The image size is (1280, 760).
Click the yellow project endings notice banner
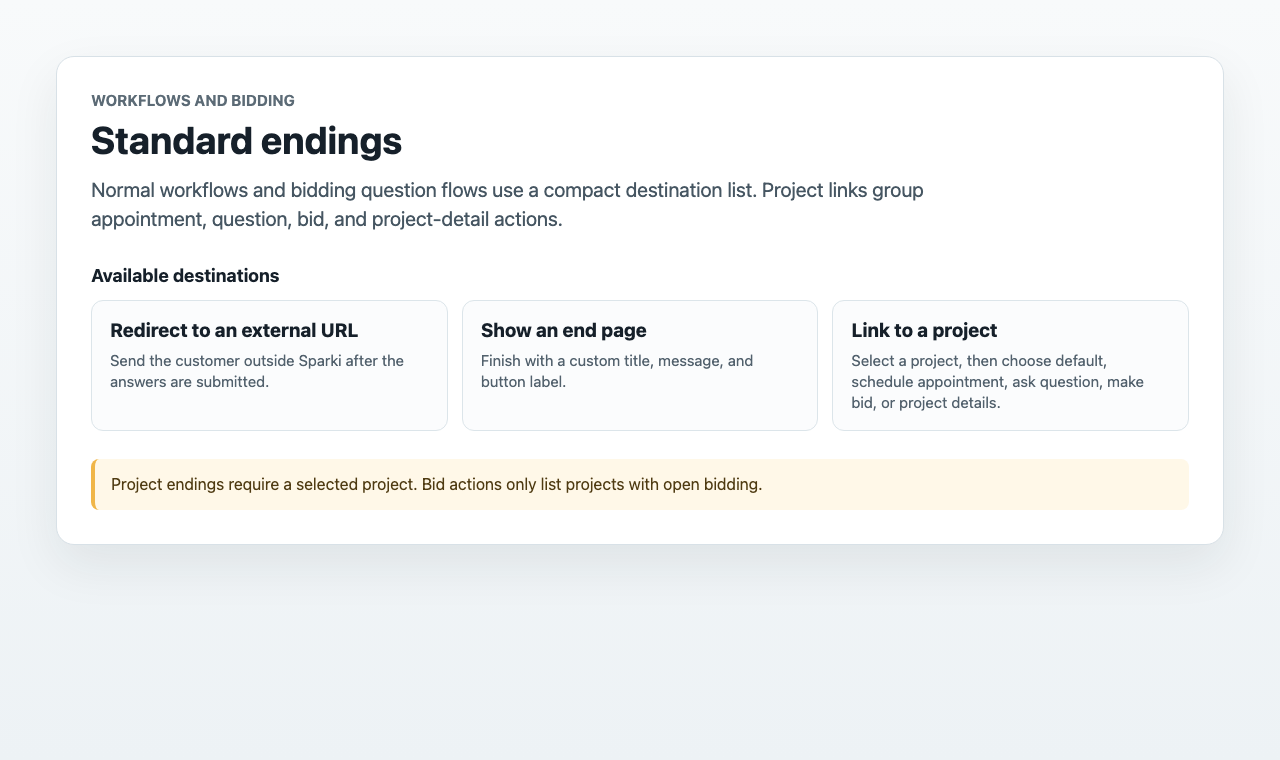[x=640, y=484]
